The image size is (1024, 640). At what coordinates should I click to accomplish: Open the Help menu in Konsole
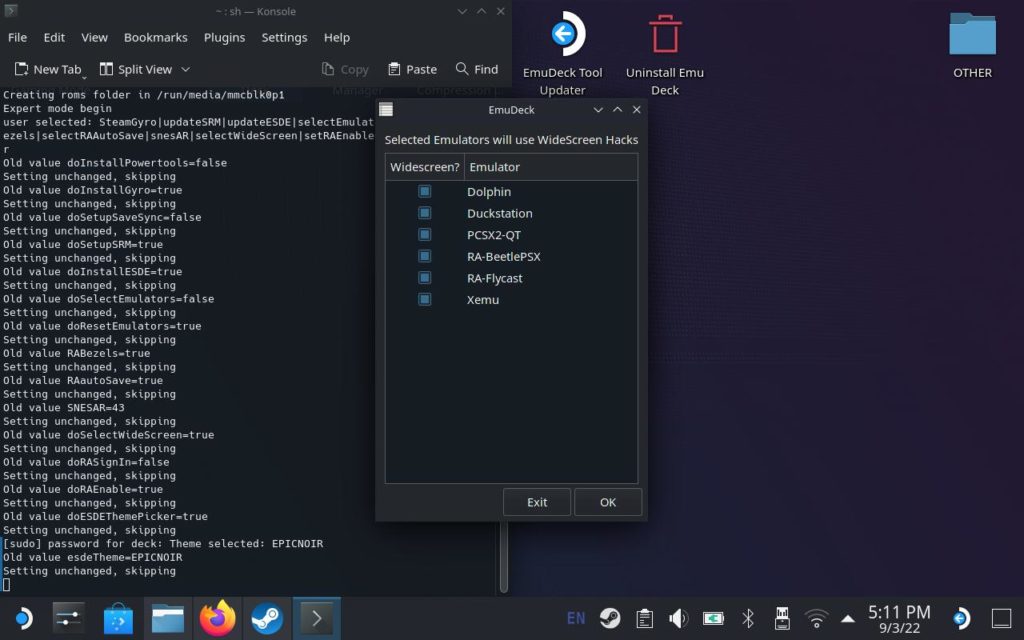[337, 37]
